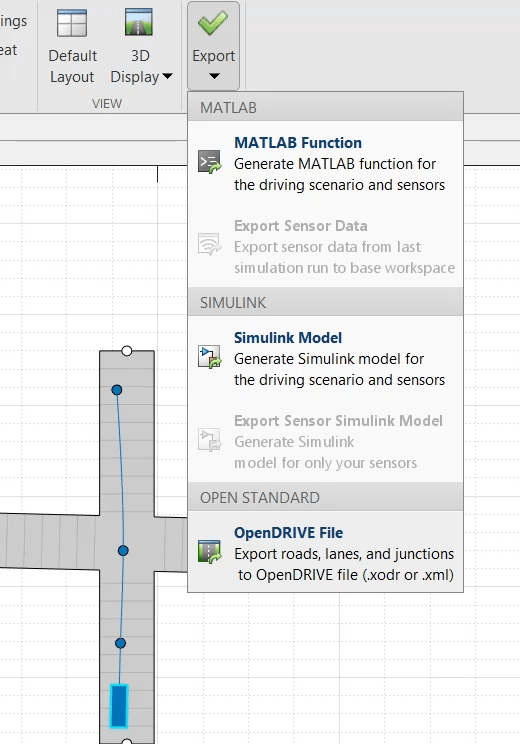The width and height of the screenshot is (520, 744).
Task: Open the 3D Display view icon
Action: click(x=139, y=22)
